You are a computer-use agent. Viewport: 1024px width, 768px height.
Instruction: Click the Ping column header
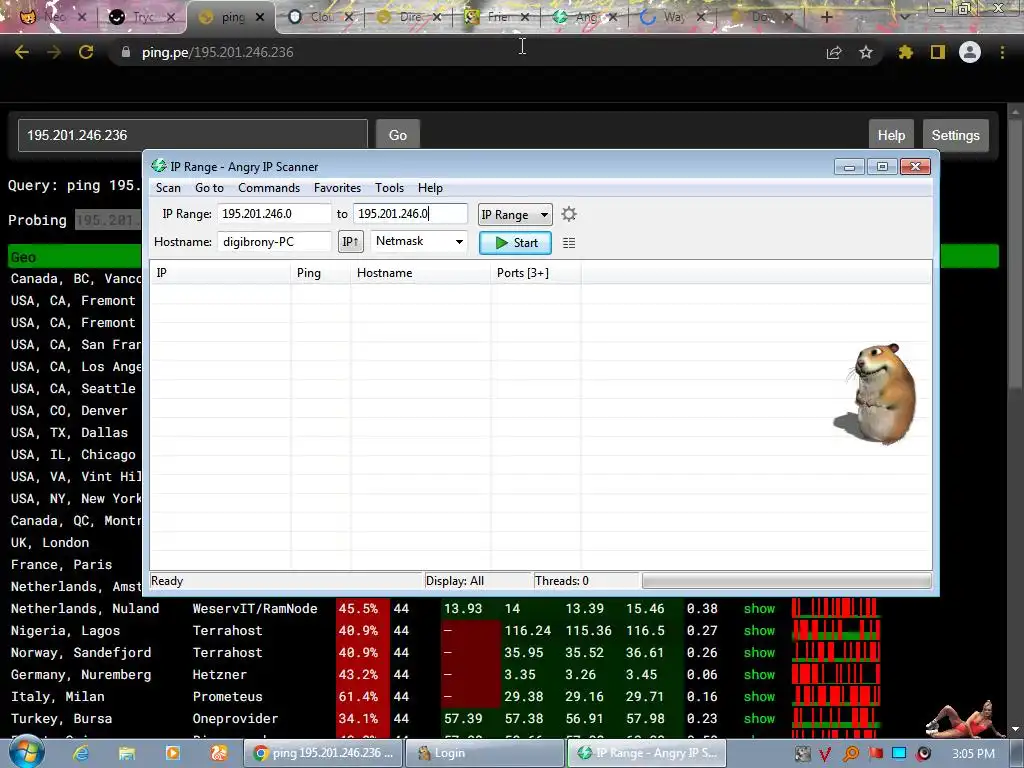pos(321,273)
